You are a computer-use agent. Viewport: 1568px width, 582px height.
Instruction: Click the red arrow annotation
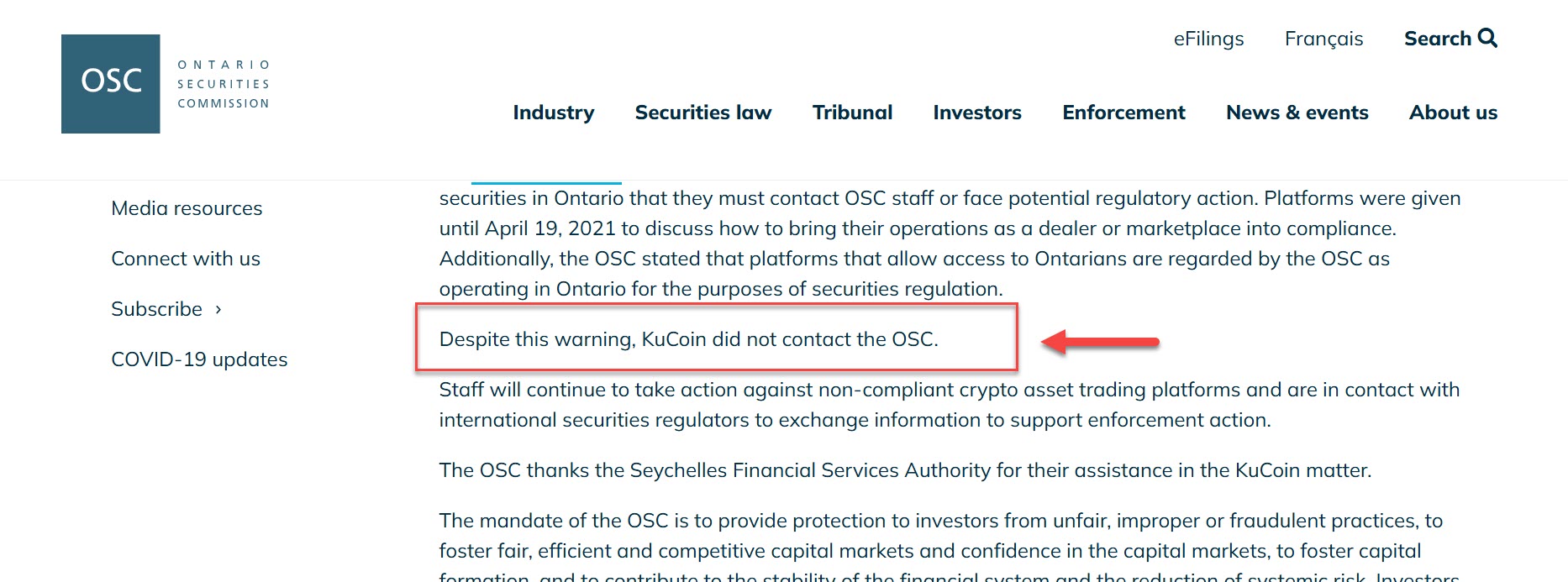tap(1100, 342)
